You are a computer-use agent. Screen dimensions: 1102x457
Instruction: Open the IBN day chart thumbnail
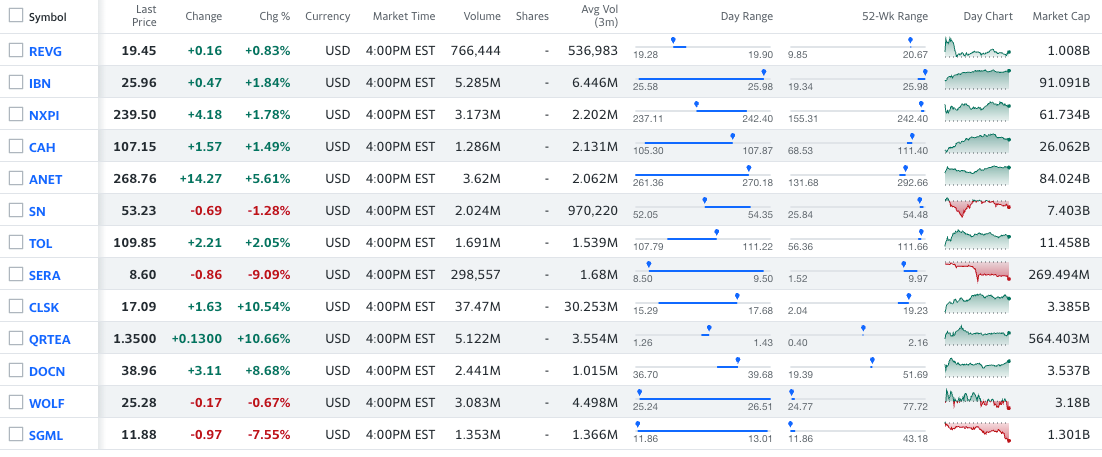point(978,79)
